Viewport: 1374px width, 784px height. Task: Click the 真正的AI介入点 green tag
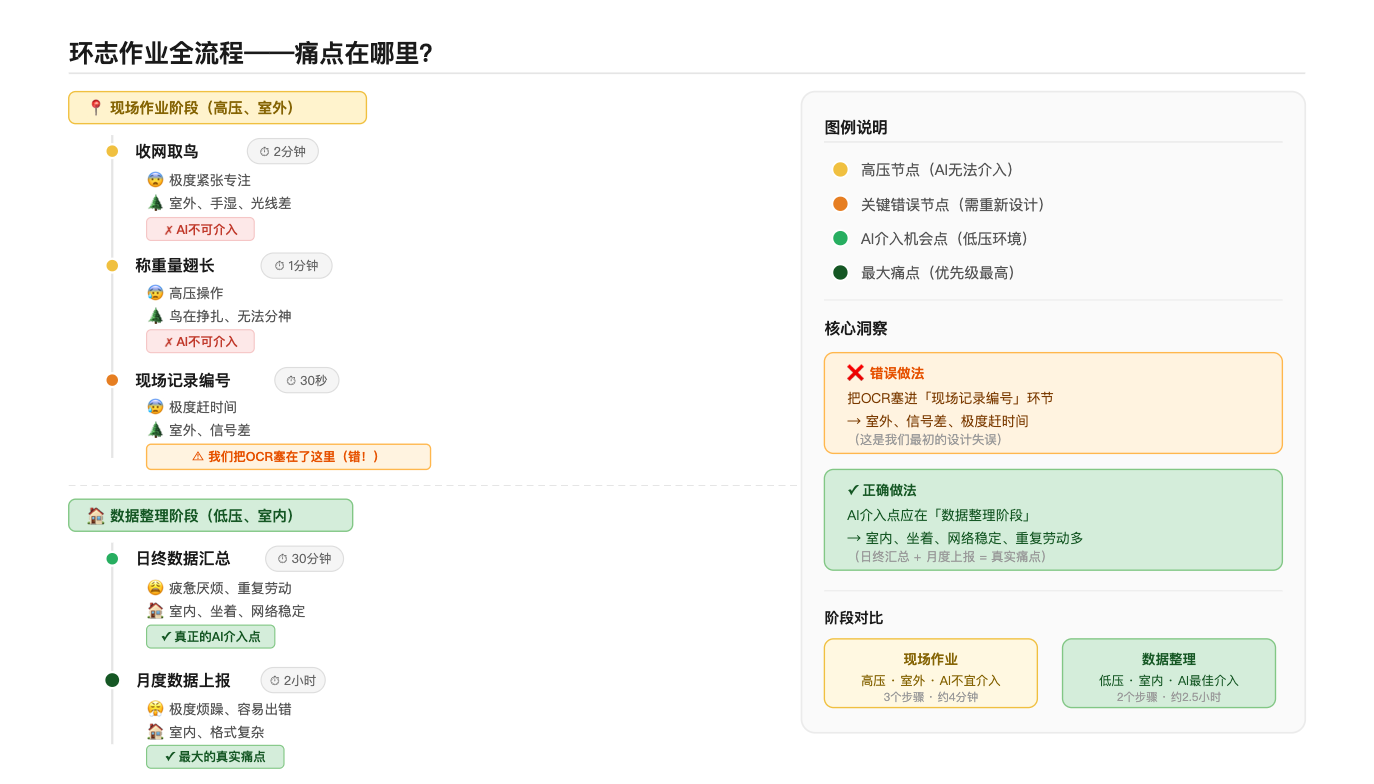pyautogui.click(x=210, y=636)
